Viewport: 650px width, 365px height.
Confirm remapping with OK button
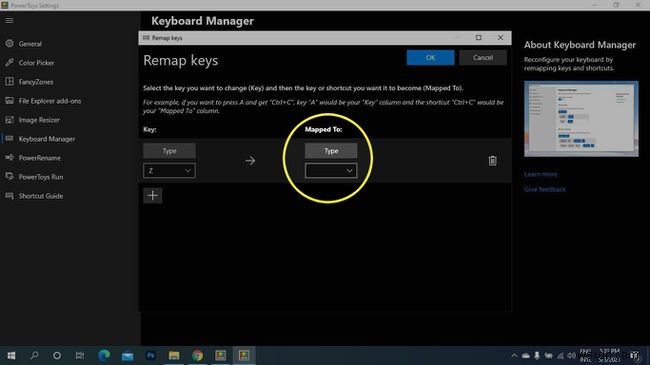[x=430, y=58]
